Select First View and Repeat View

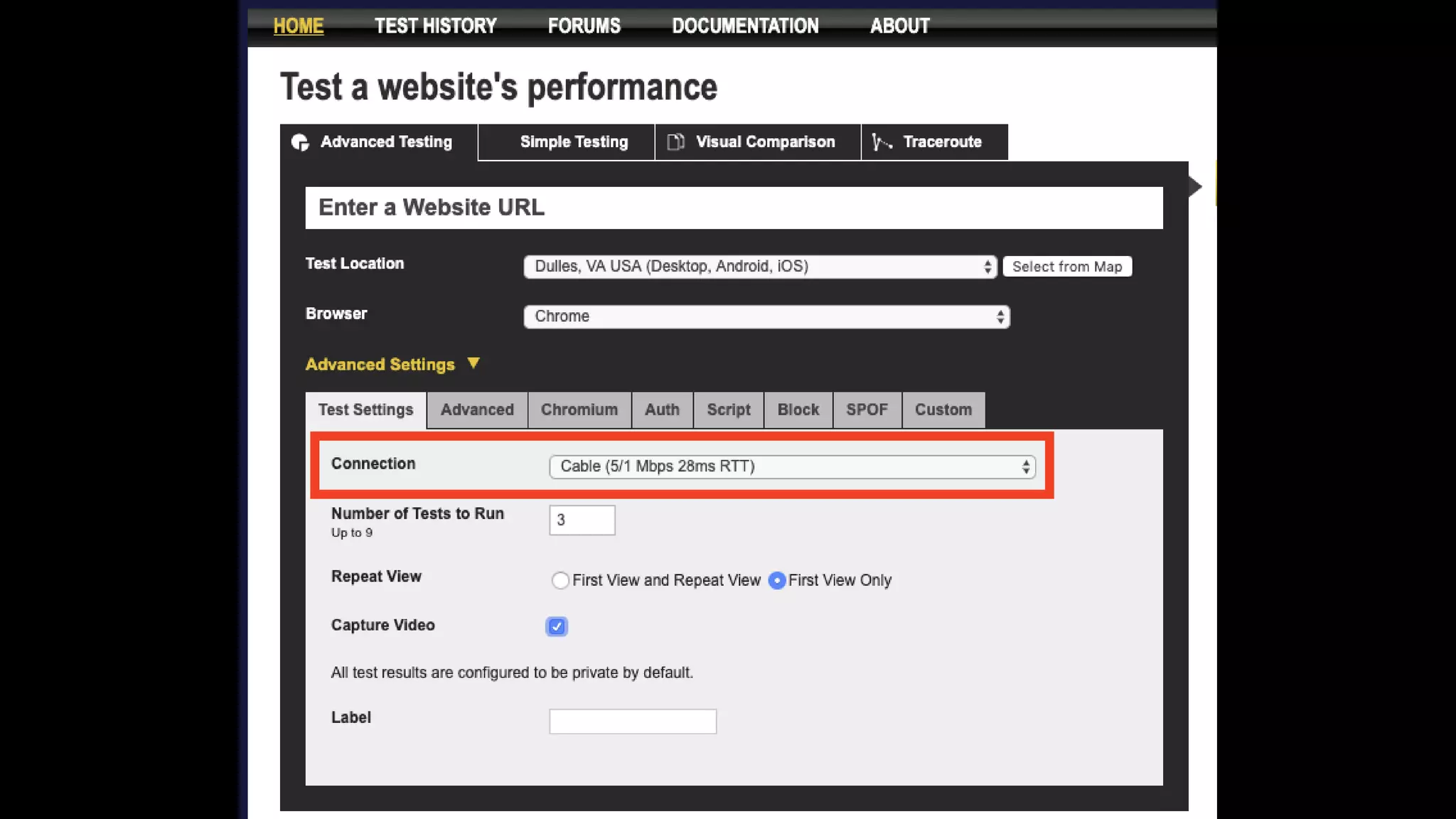coord(560,581)
